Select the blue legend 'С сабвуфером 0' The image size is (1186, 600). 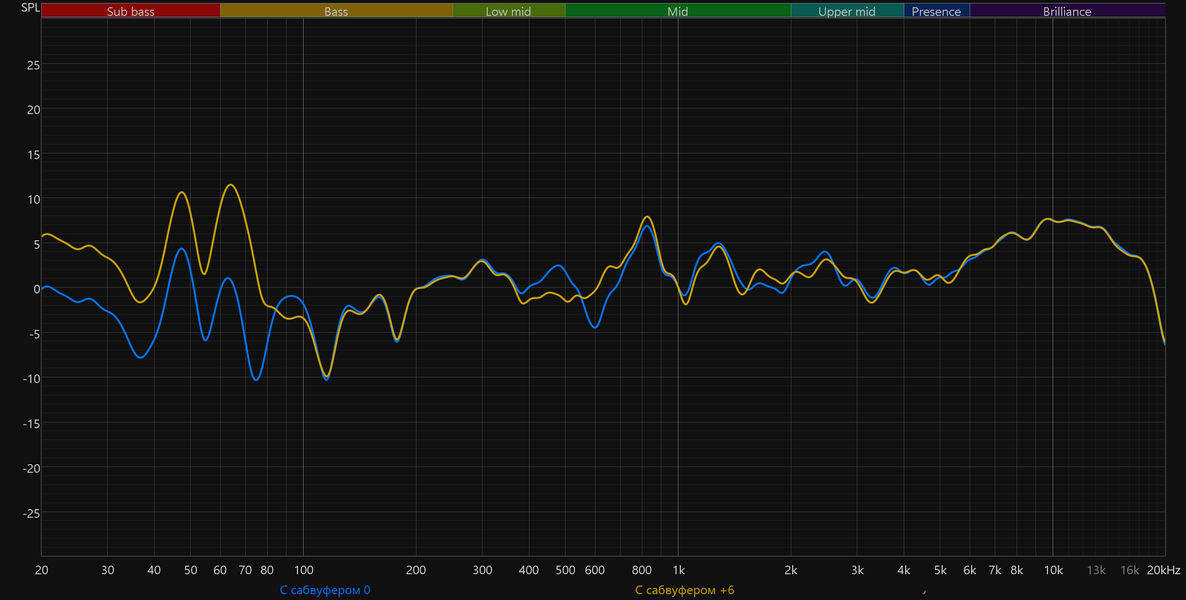325,590
